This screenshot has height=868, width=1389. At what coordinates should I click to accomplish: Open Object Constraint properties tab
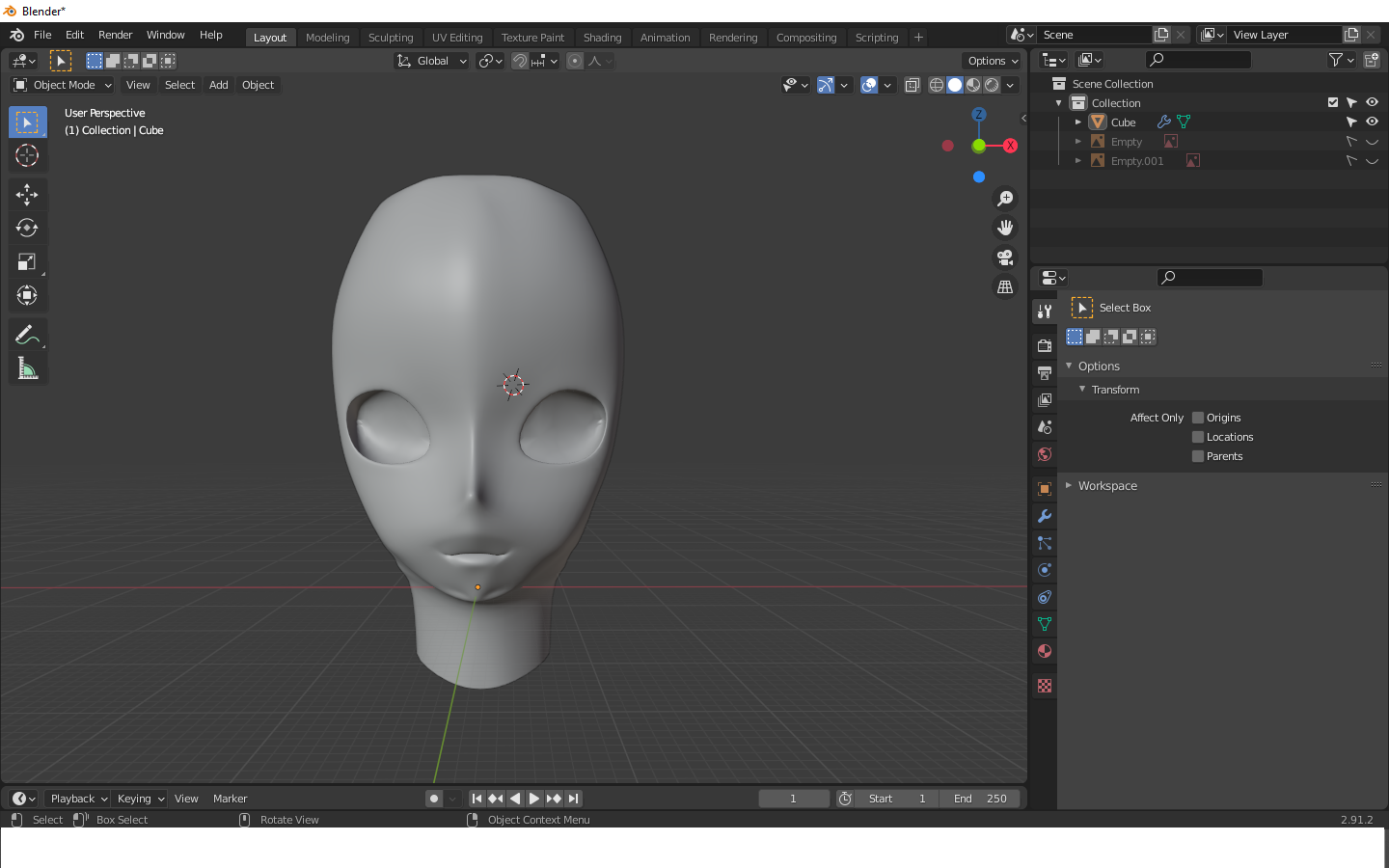pos(1045,597)
